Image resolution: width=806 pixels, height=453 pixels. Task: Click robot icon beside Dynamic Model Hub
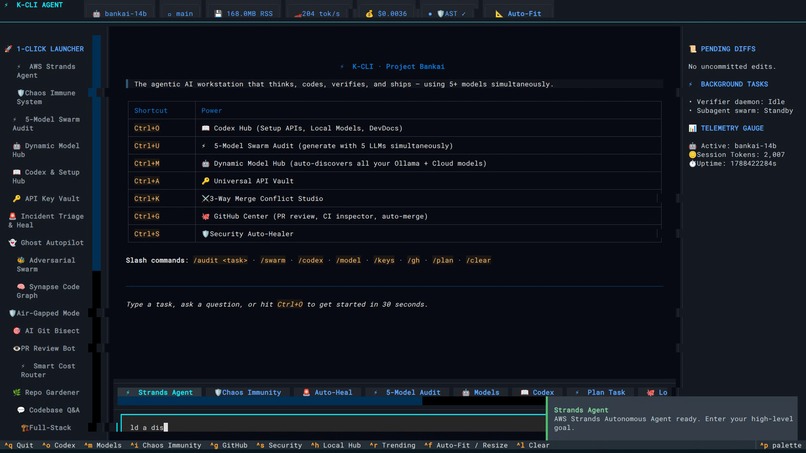[16, 146]
